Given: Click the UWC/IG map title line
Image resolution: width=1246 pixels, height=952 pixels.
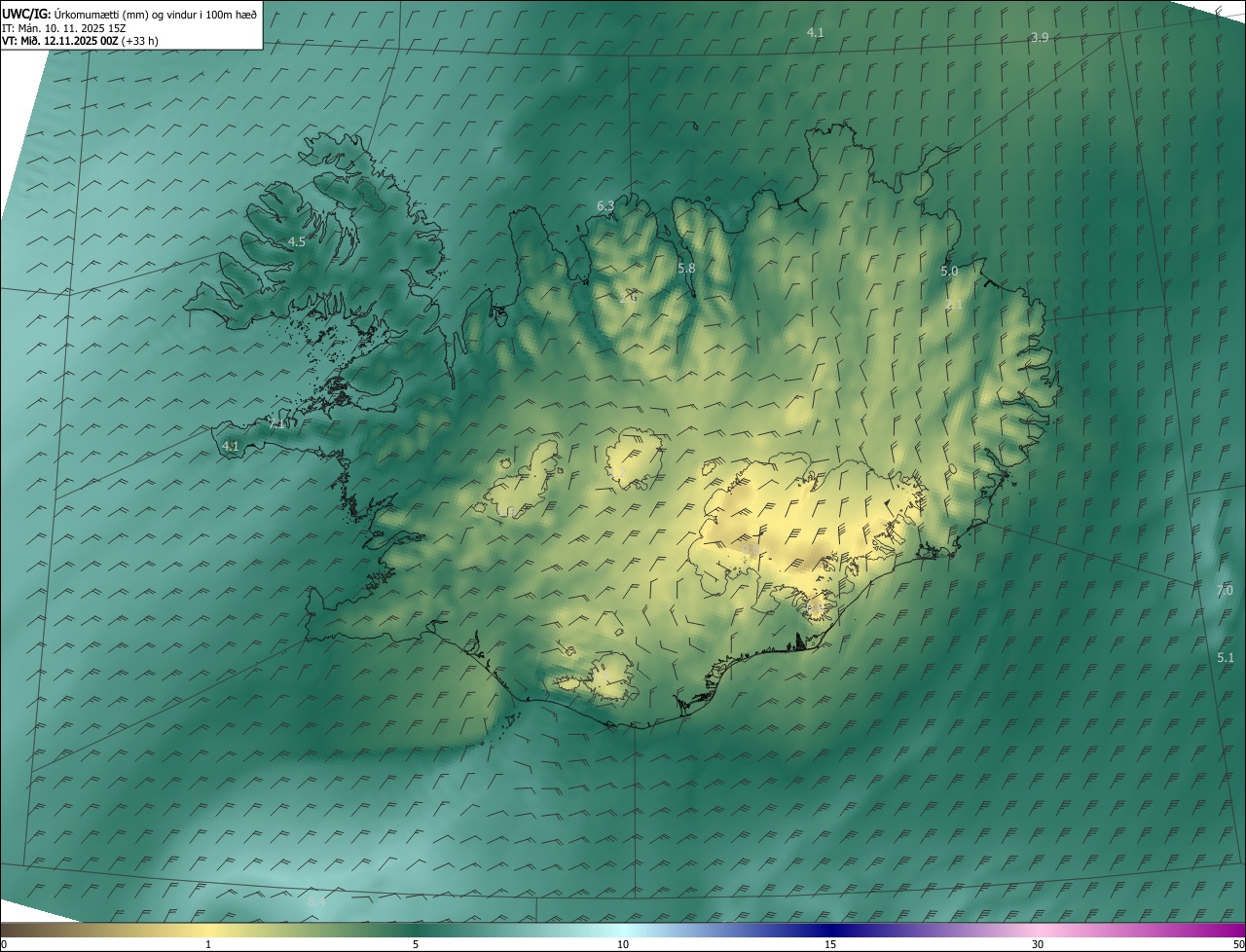Looking at the screenshot, I should [129, 14].
